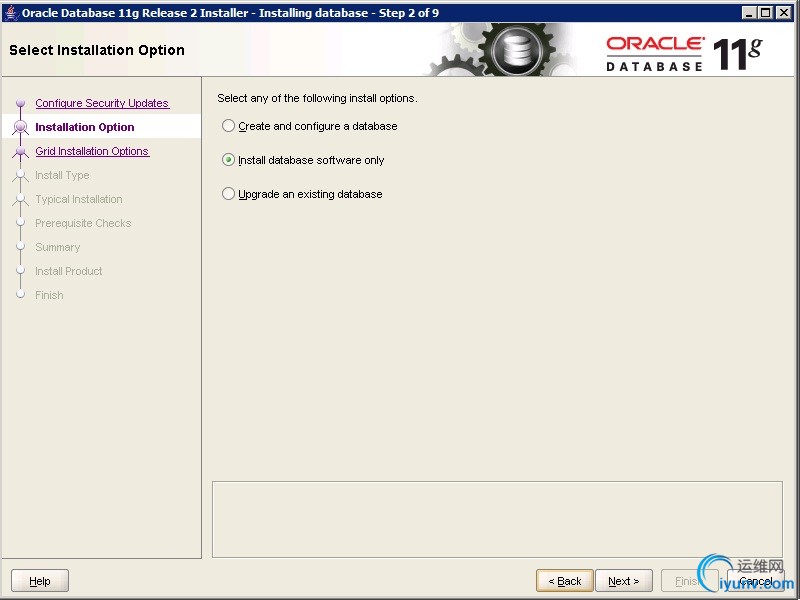This screenshot has height=600, width=800.
Task: Go to the Grid Installation Options step link
Action: 92,151
